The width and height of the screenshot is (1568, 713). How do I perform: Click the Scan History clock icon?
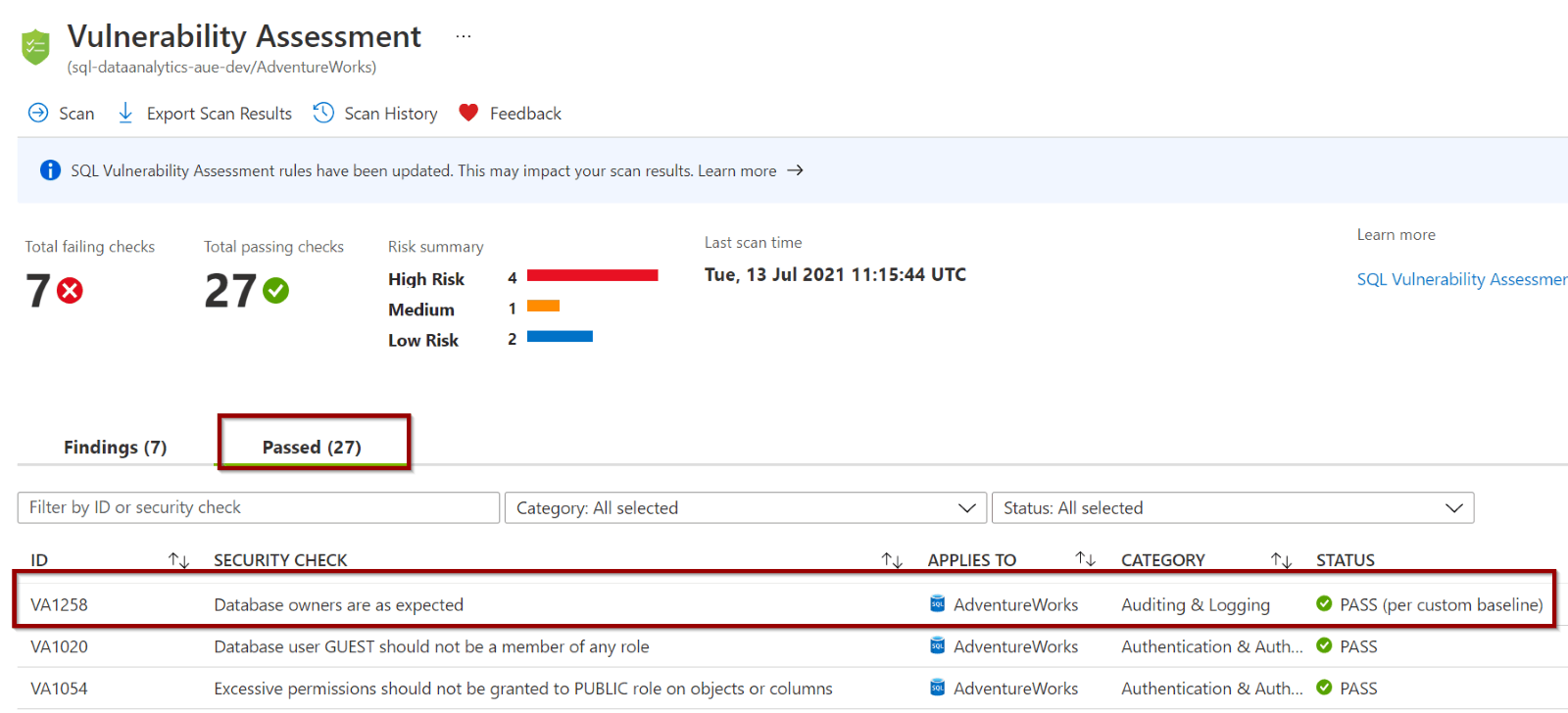(323, 113)
